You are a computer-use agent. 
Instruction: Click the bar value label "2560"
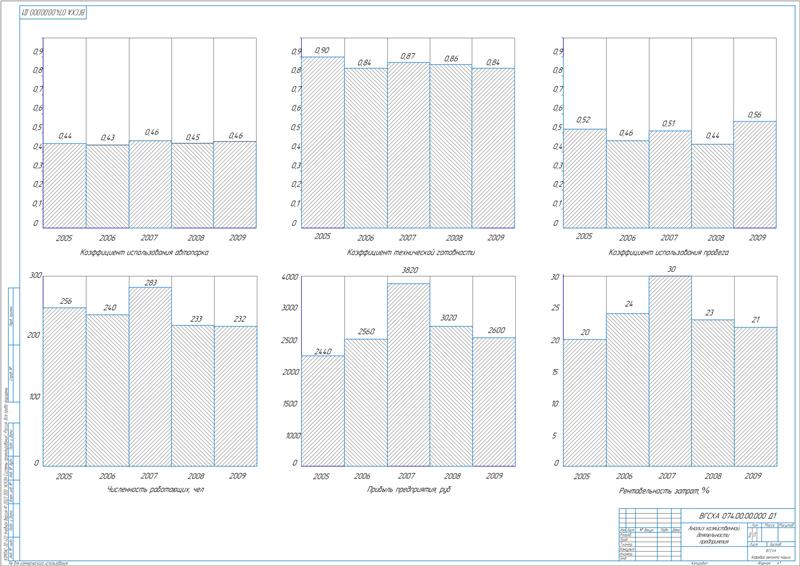pyautogui.click(x=366, y=332)
